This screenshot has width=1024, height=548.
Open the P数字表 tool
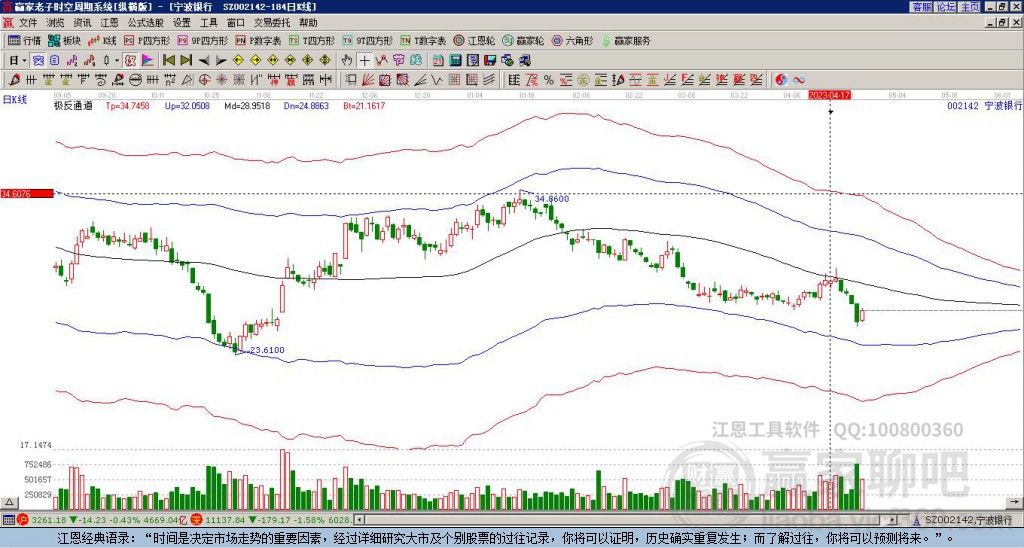click(x=258, y=40)
